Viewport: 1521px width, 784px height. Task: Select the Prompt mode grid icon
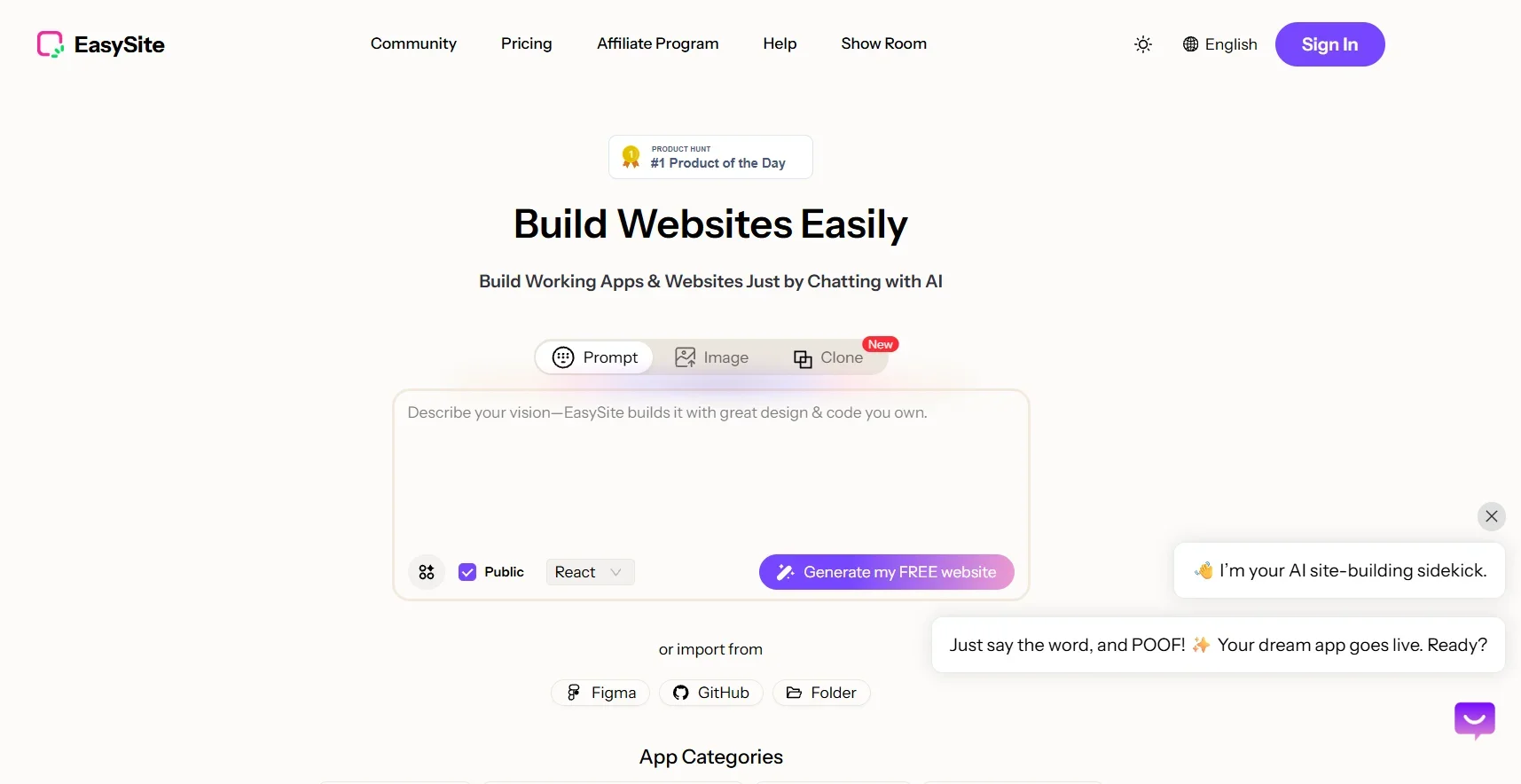pos(564,357)
